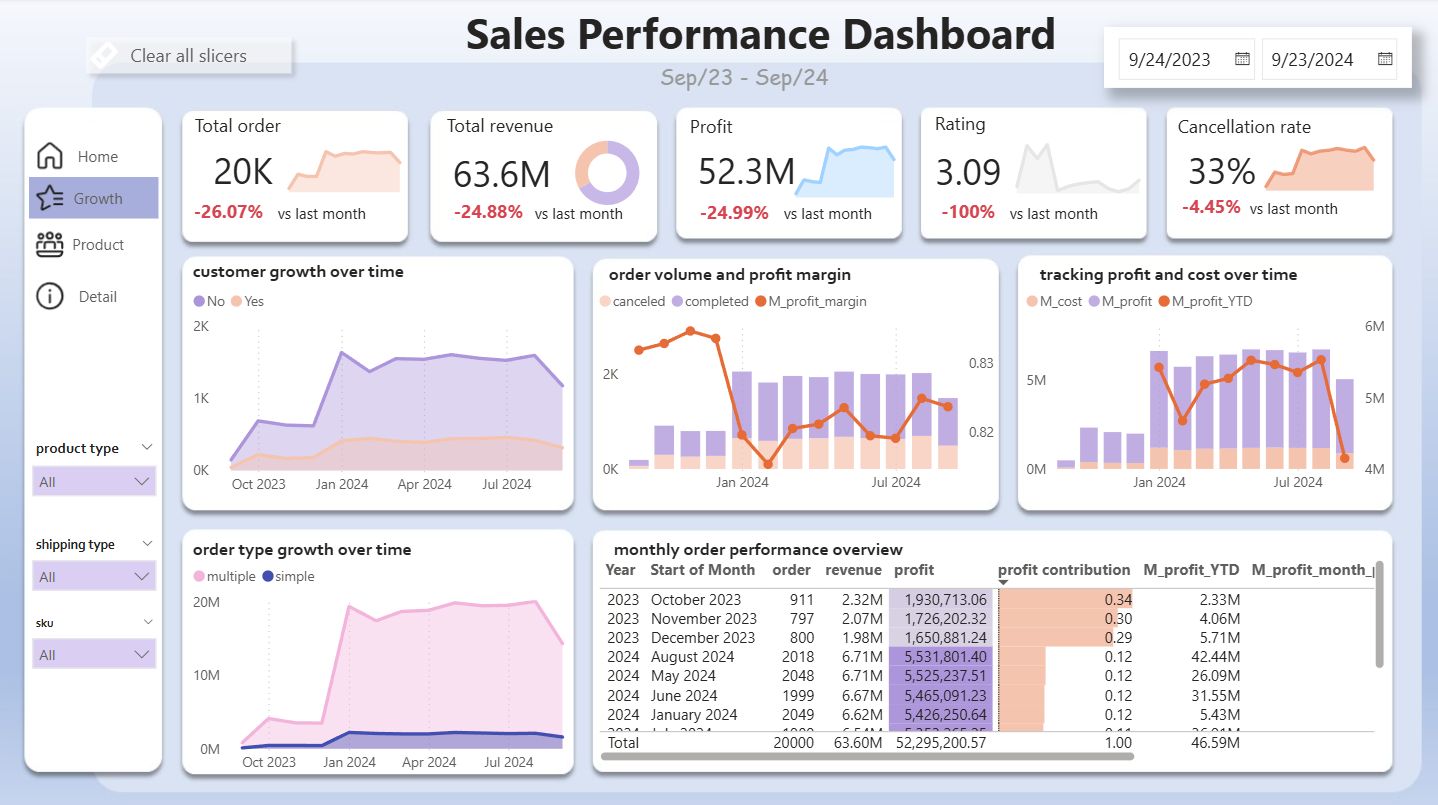This screenshot has width=1438, height=805.
Task: Click the eraser icon for clearing slicers
Action: [104, 56]
